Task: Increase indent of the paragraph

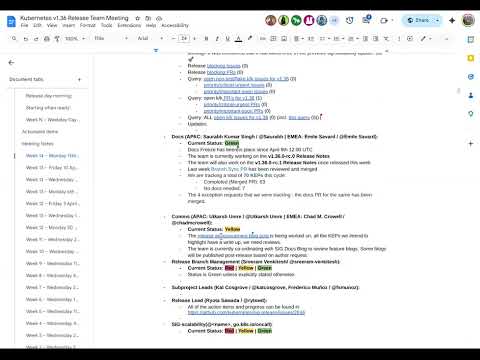Action: pos(376,39)
